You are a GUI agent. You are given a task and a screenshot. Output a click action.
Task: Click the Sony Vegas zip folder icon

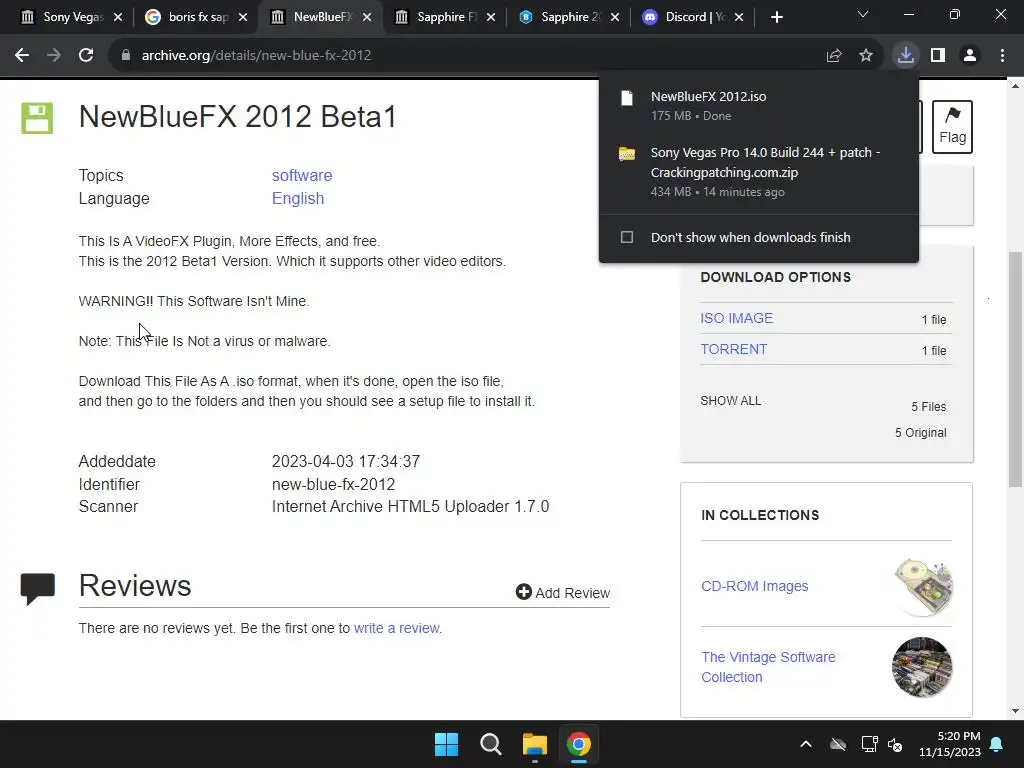coord(626,154)
